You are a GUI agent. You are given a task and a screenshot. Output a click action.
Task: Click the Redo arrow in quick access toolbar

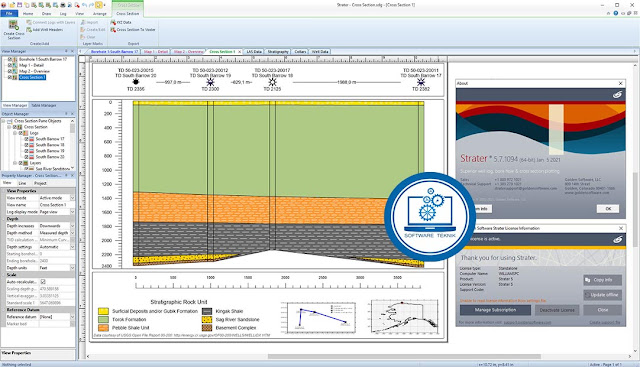(x=91, y=5)
